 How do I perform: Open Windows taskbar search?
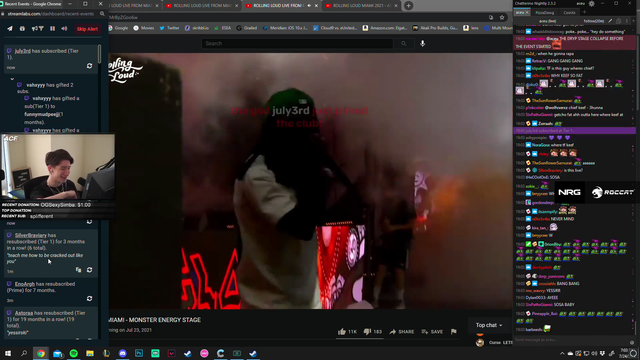pyautogui.click(x=24, y=353)
